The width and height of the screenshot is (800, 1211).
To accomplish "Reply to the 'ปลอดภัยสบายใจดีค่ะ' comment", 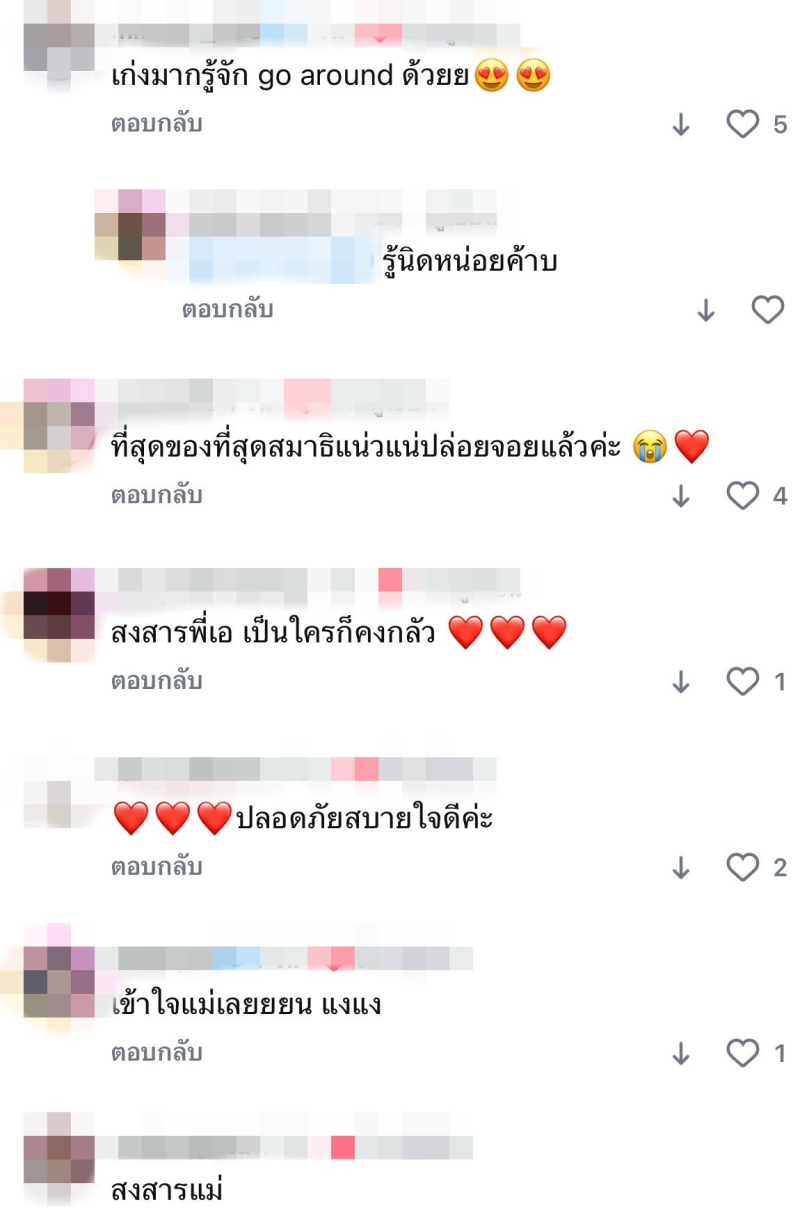I will click(156, 867).
